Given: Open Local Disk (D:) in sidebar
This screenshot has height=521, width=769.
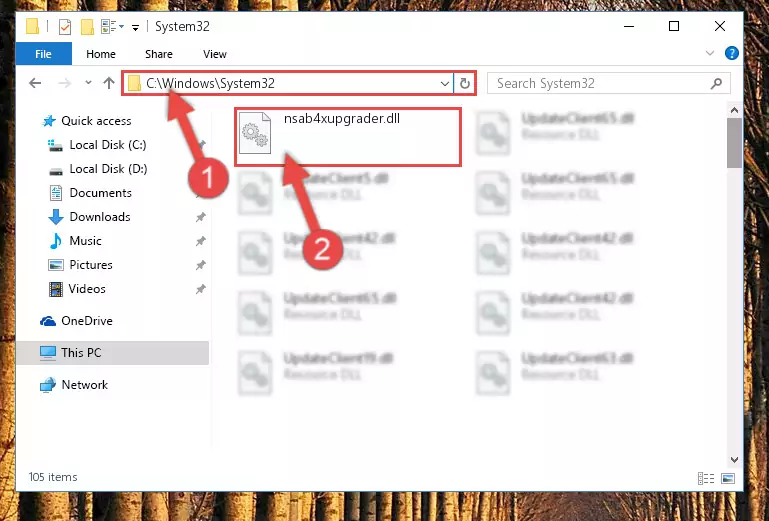Looking at the screenshot, I should (108, 169).
